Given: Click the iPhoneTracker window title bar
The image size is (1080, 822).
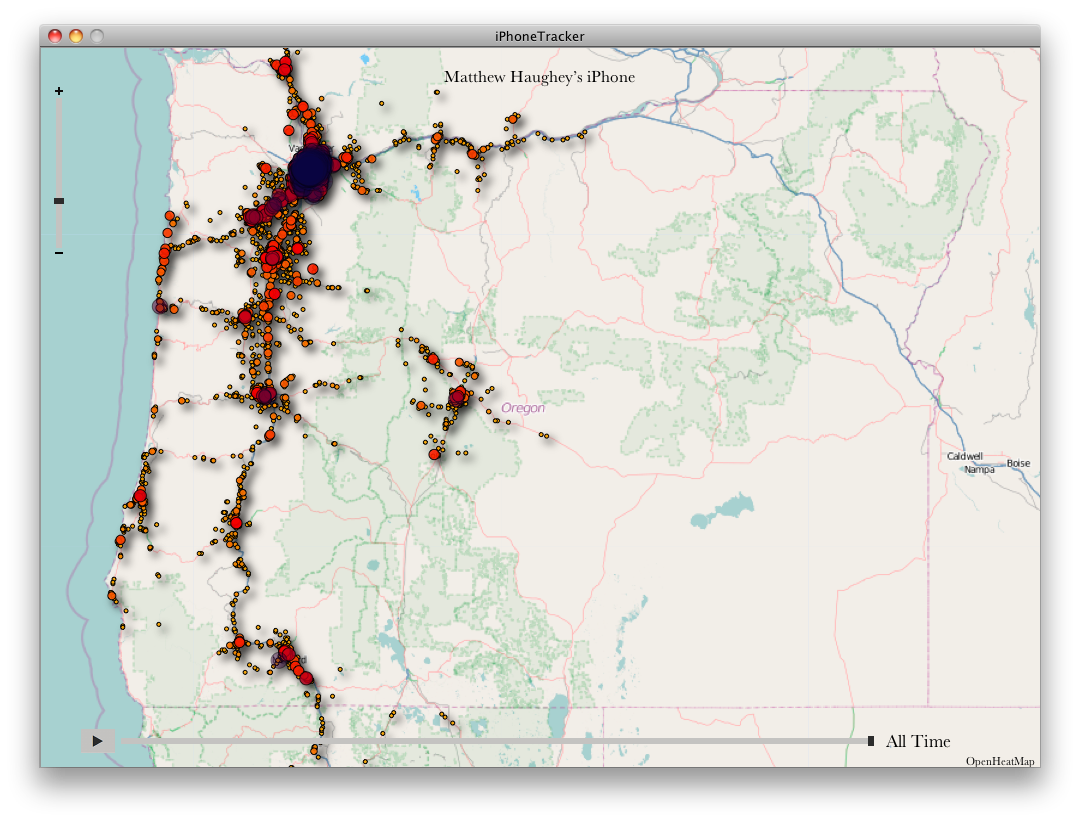Looking at the screenshot, I should tap(540, 34).
